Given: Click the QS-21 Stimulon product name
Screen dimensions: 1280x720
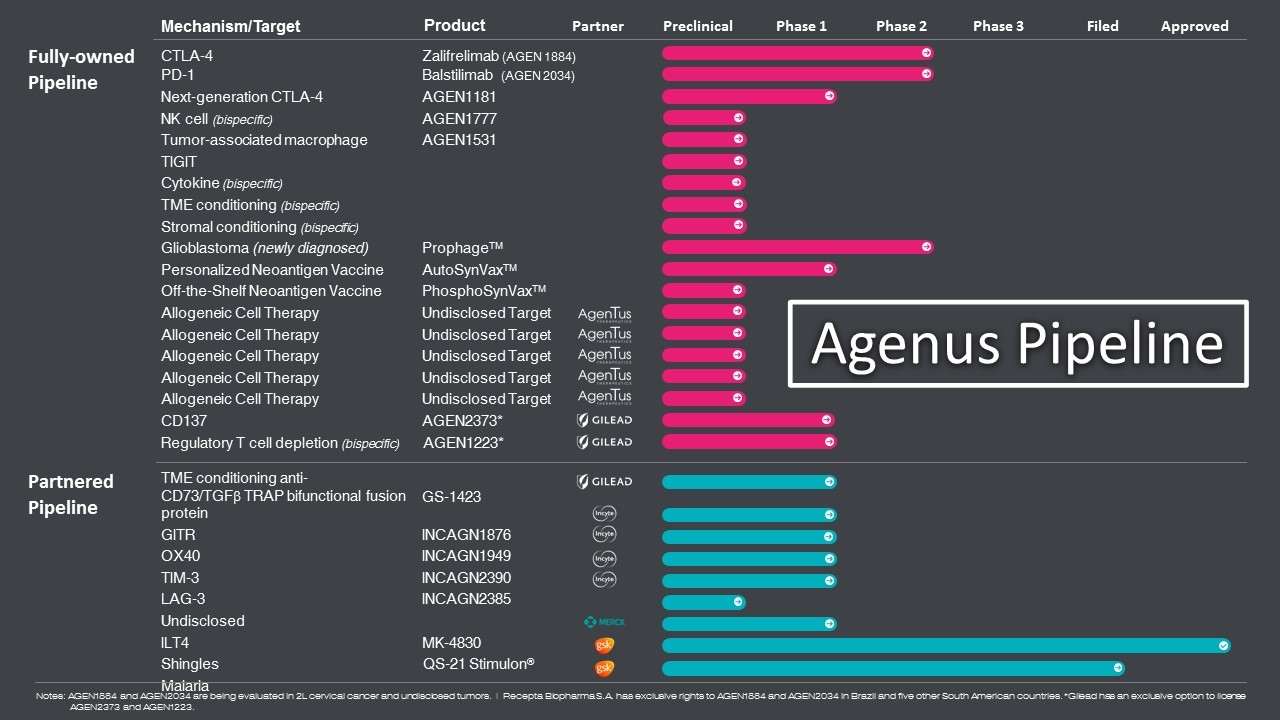Looking at the screenshot, I should click(478, 664).
